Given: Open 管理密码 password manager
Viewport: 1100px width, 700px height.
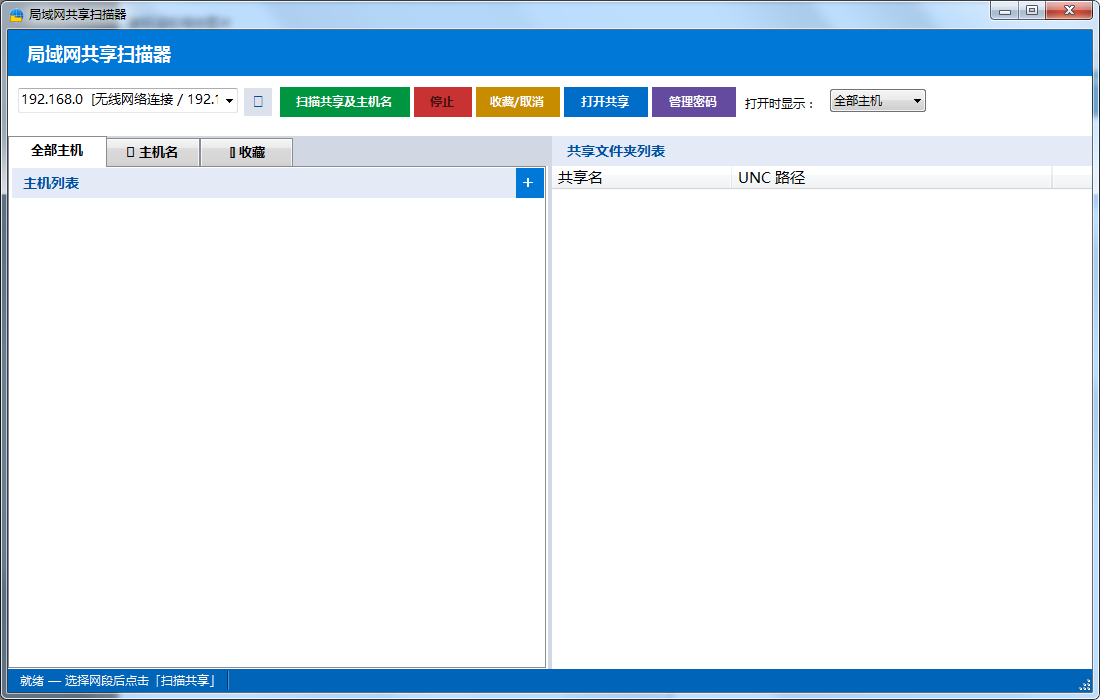Looking at the screenshot, I should (693, 102).
